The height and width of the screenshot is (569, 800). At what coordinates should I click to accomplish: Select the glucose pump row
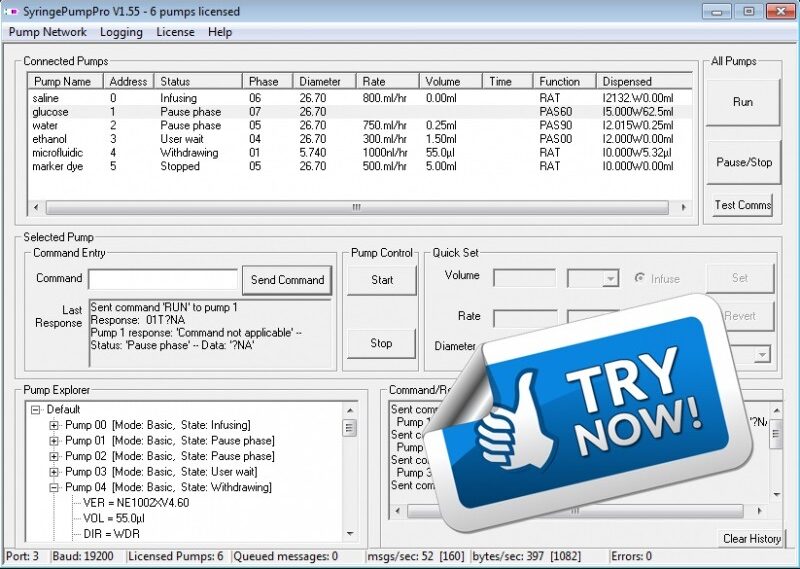359,112
